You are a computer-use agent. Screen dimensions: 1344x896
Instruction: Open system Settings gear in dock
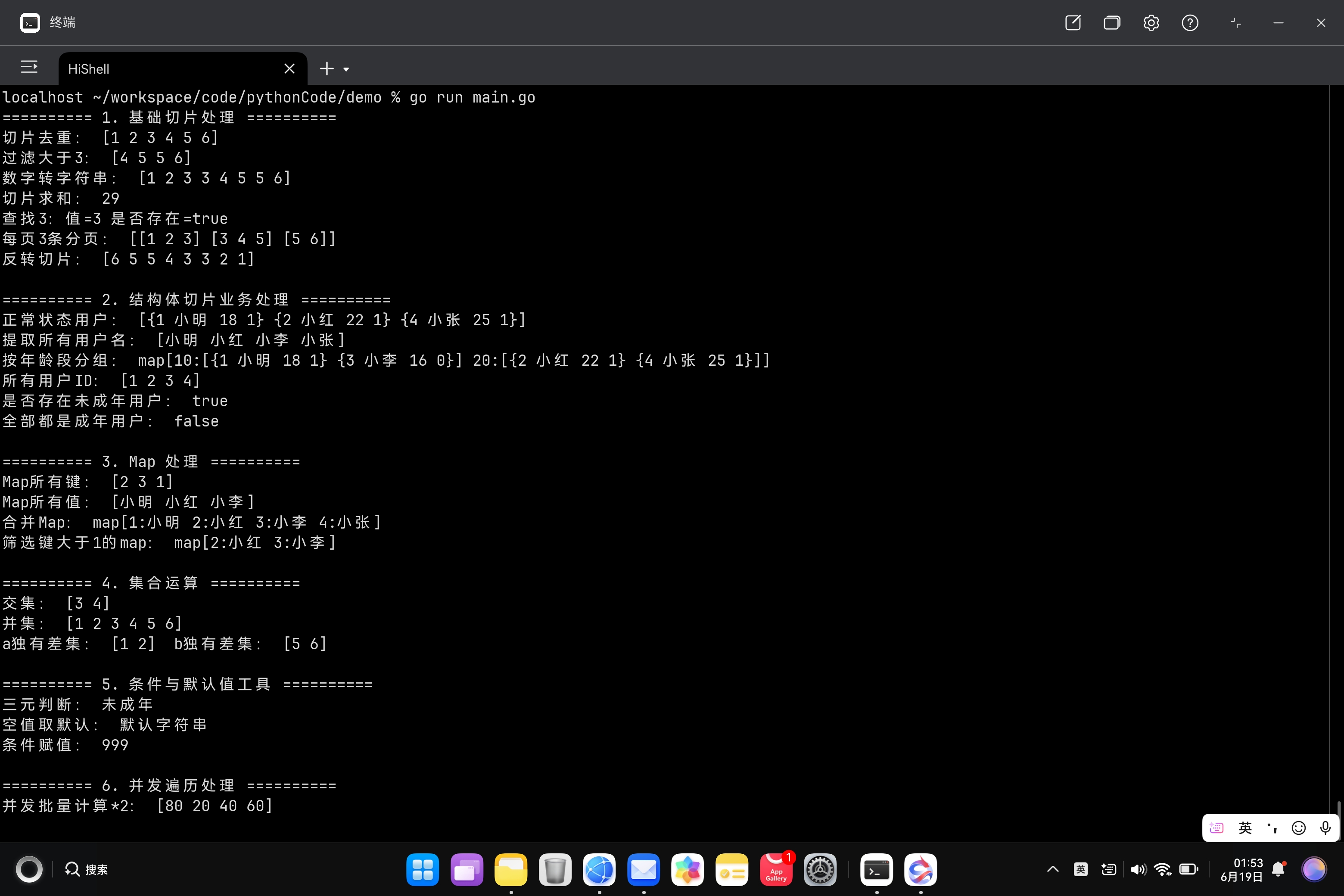820,869
